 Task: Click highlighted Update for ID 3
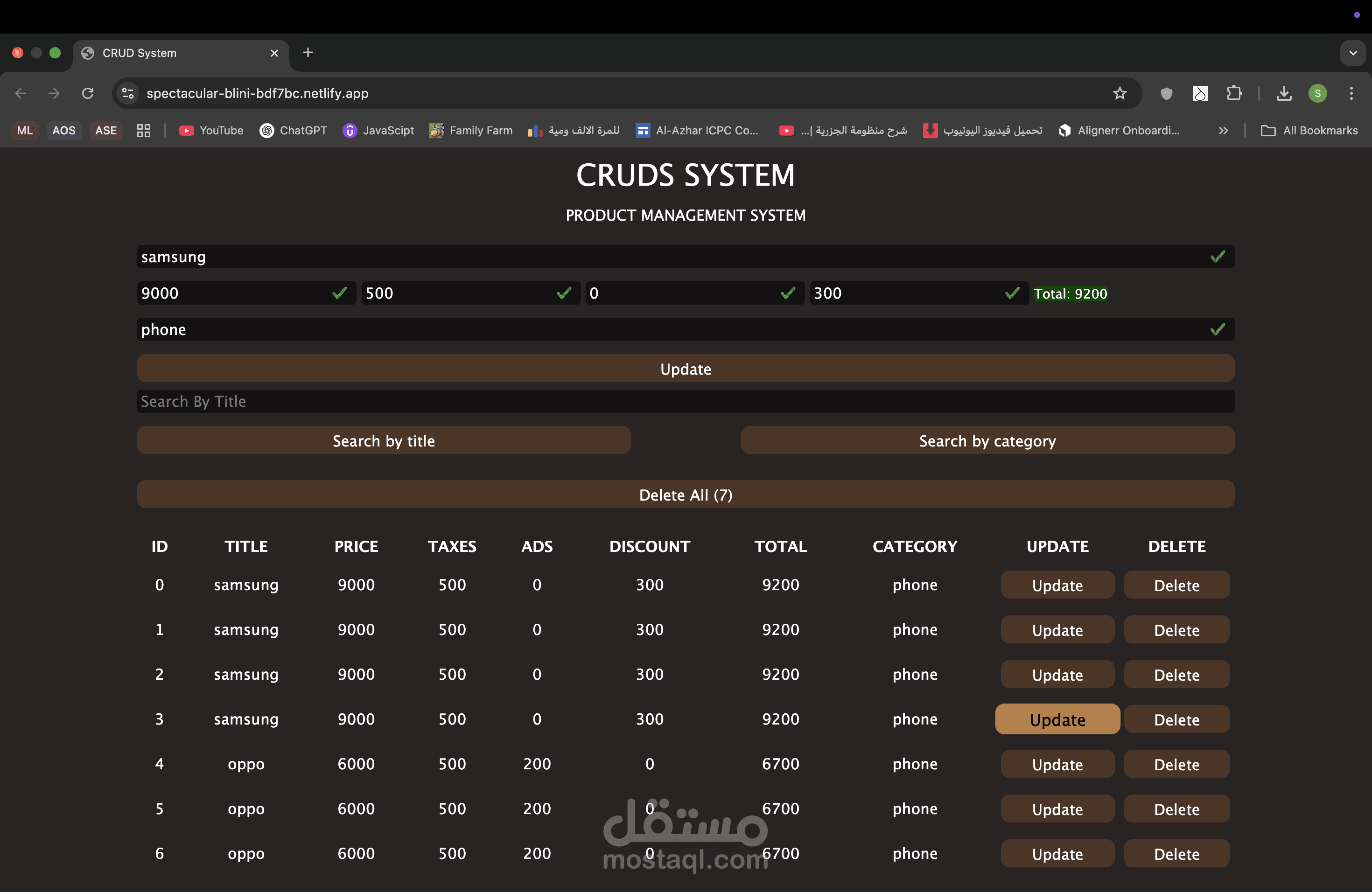(1057, 720)
